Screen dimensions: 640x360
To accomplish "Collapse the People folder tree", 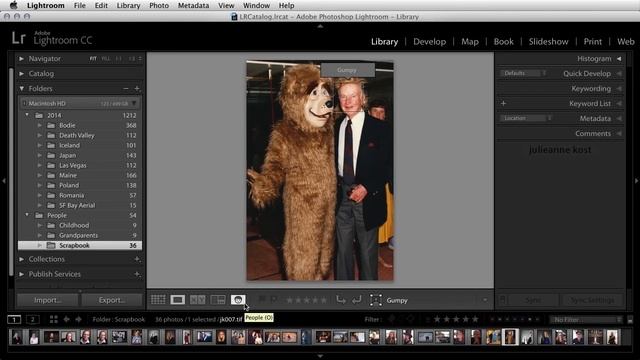I will click(x=27, y=215).
